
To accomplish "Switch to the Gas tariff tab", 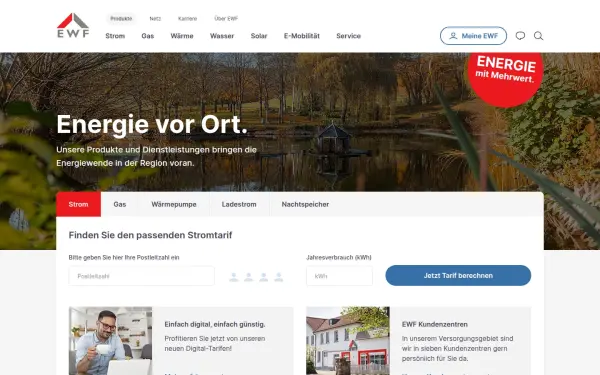I will 120,204.
